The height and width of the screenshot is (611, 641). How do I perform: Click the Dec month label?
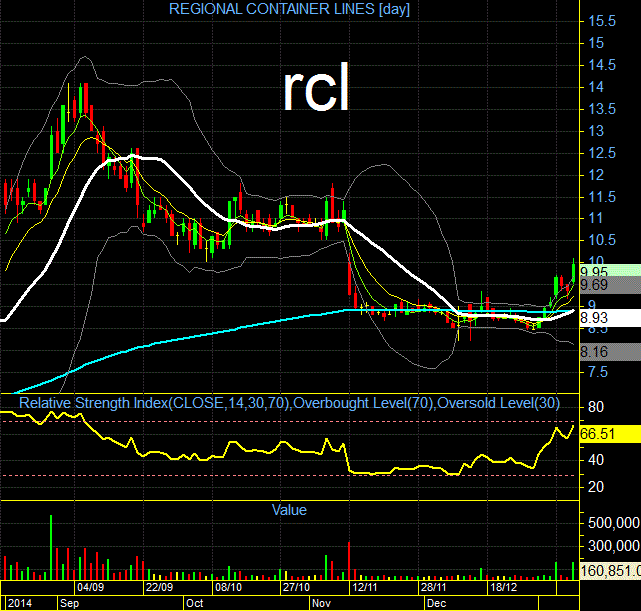(x=436, y=603)
